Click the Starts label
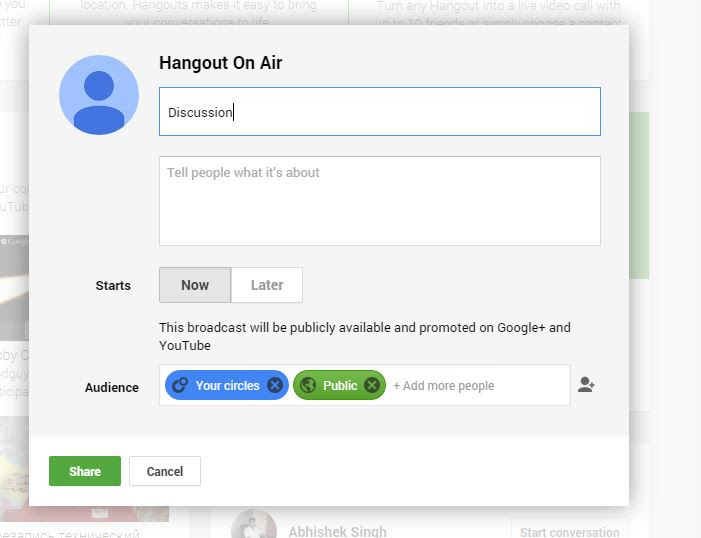The image size is (701, 538). [x=113, y=285]
